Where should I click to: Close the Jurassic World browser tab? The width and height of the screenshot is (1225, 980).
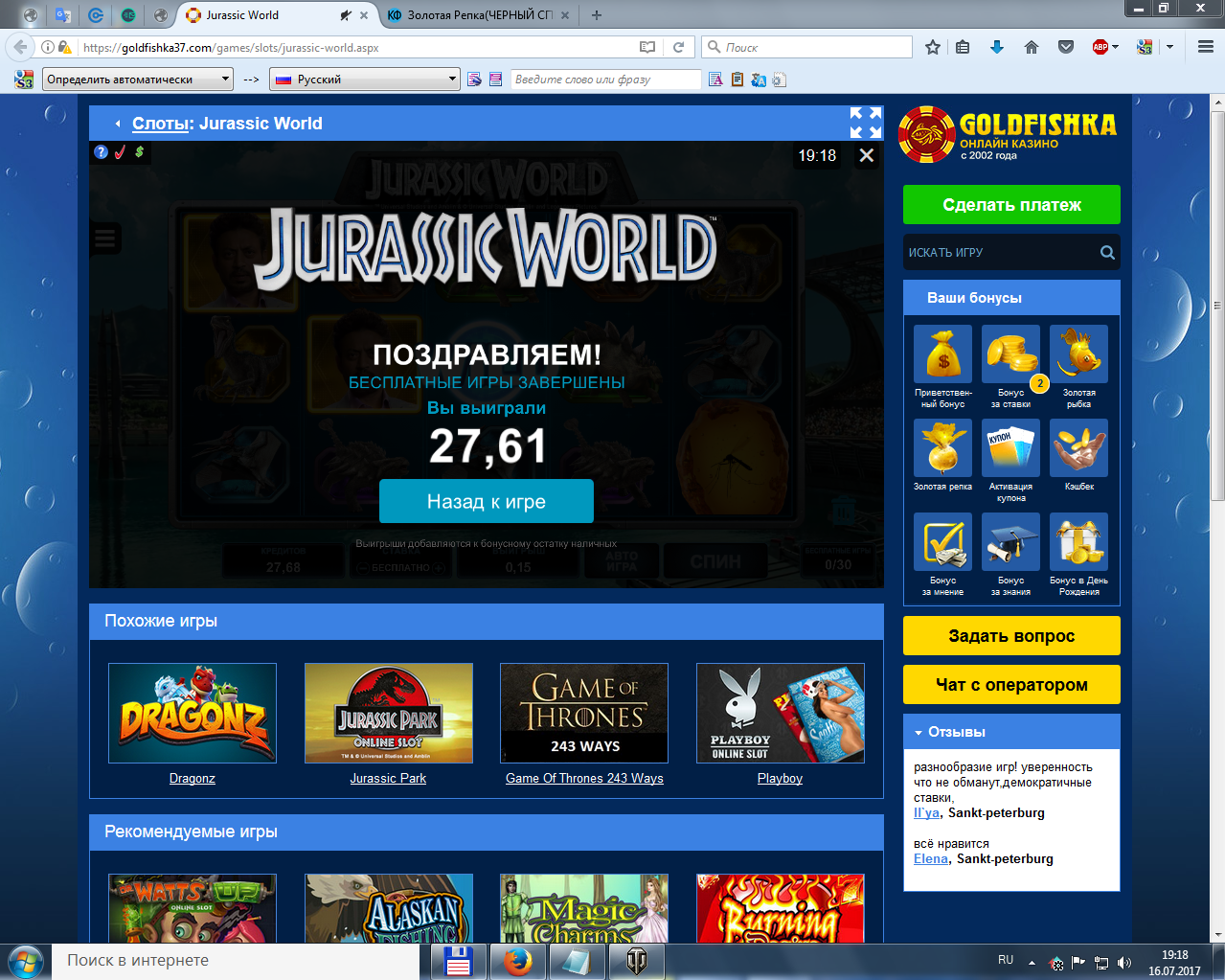point(364,15)
